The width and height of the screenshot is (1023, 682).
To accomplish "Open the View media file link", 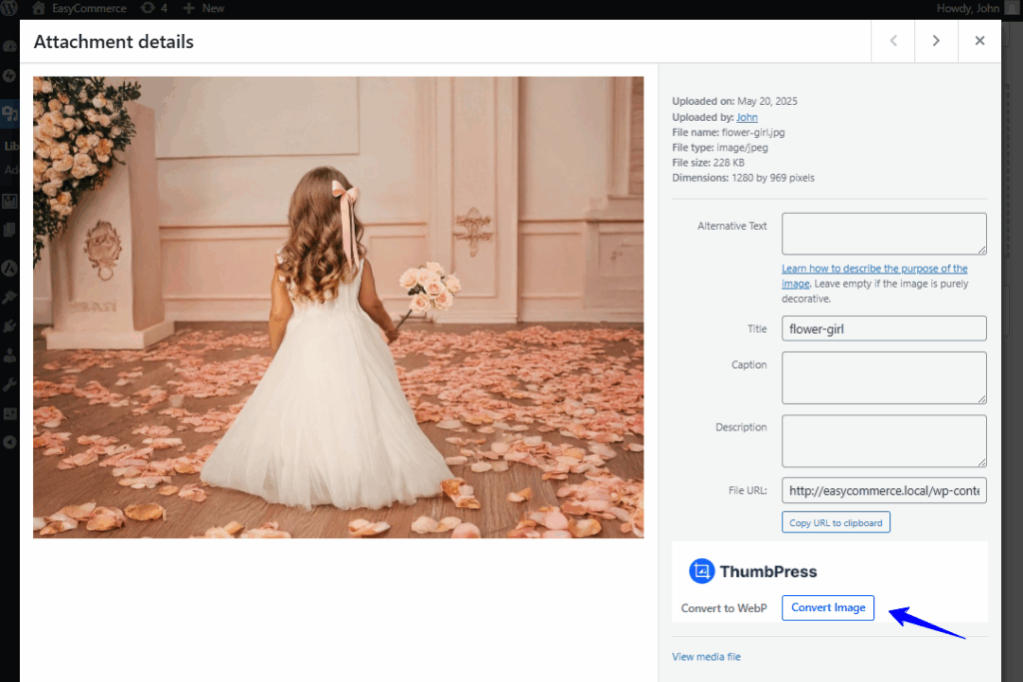I will pyautogui.click(x=706, y=657).
